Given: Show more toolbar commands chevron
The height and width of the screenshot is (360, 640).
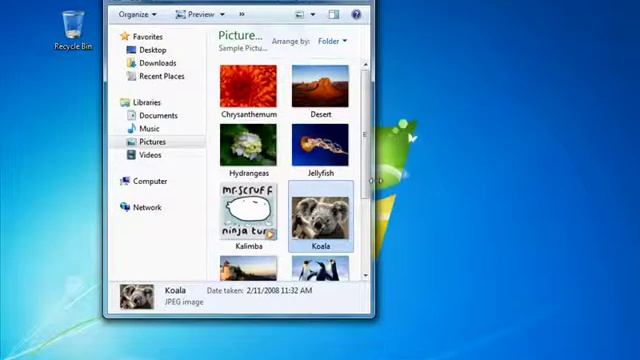Looking at the screenshot, I should click(242, 14).
